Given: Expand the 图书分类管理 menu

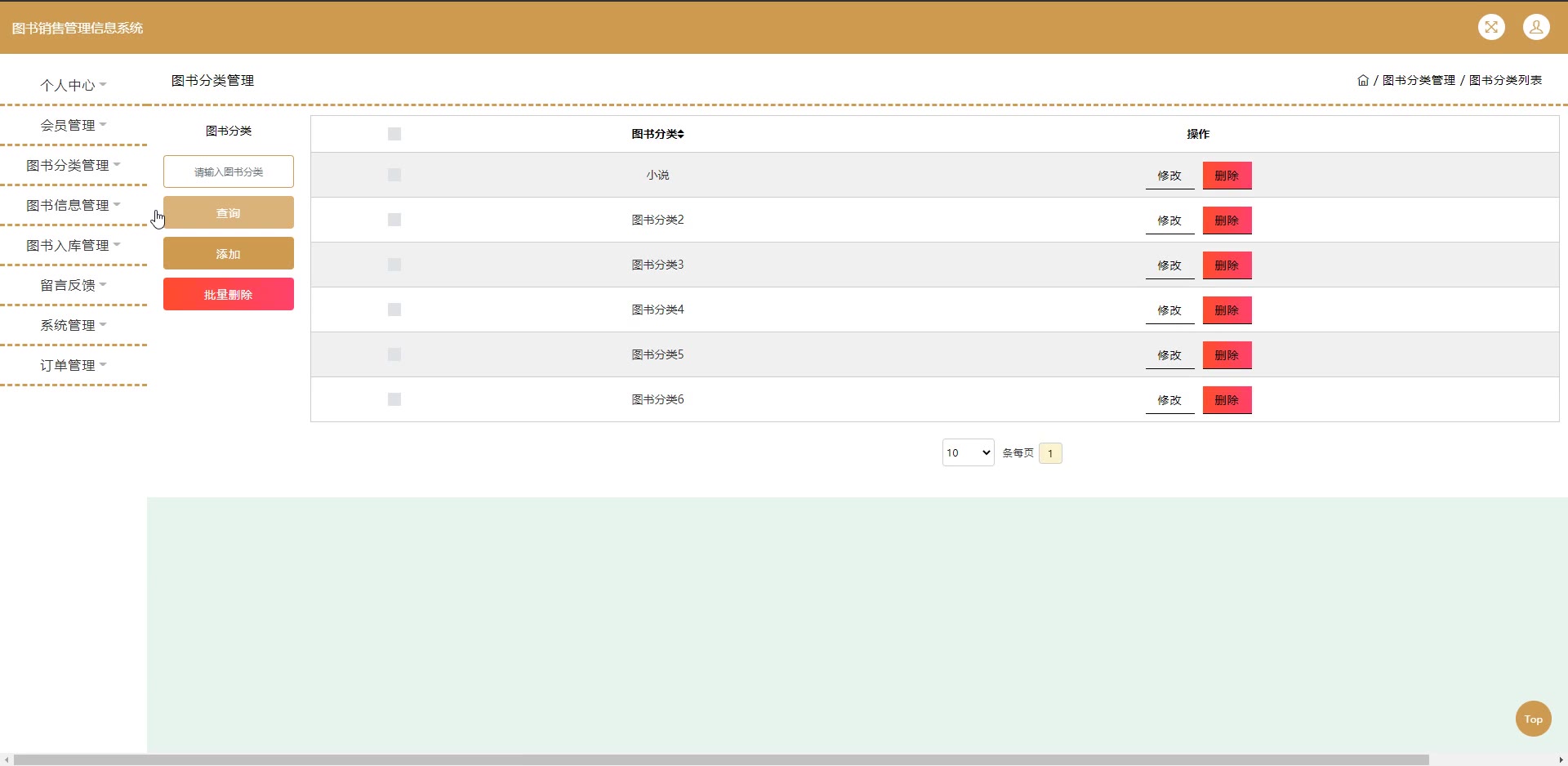Looking at the screenshot, I should tap(73, 165).
